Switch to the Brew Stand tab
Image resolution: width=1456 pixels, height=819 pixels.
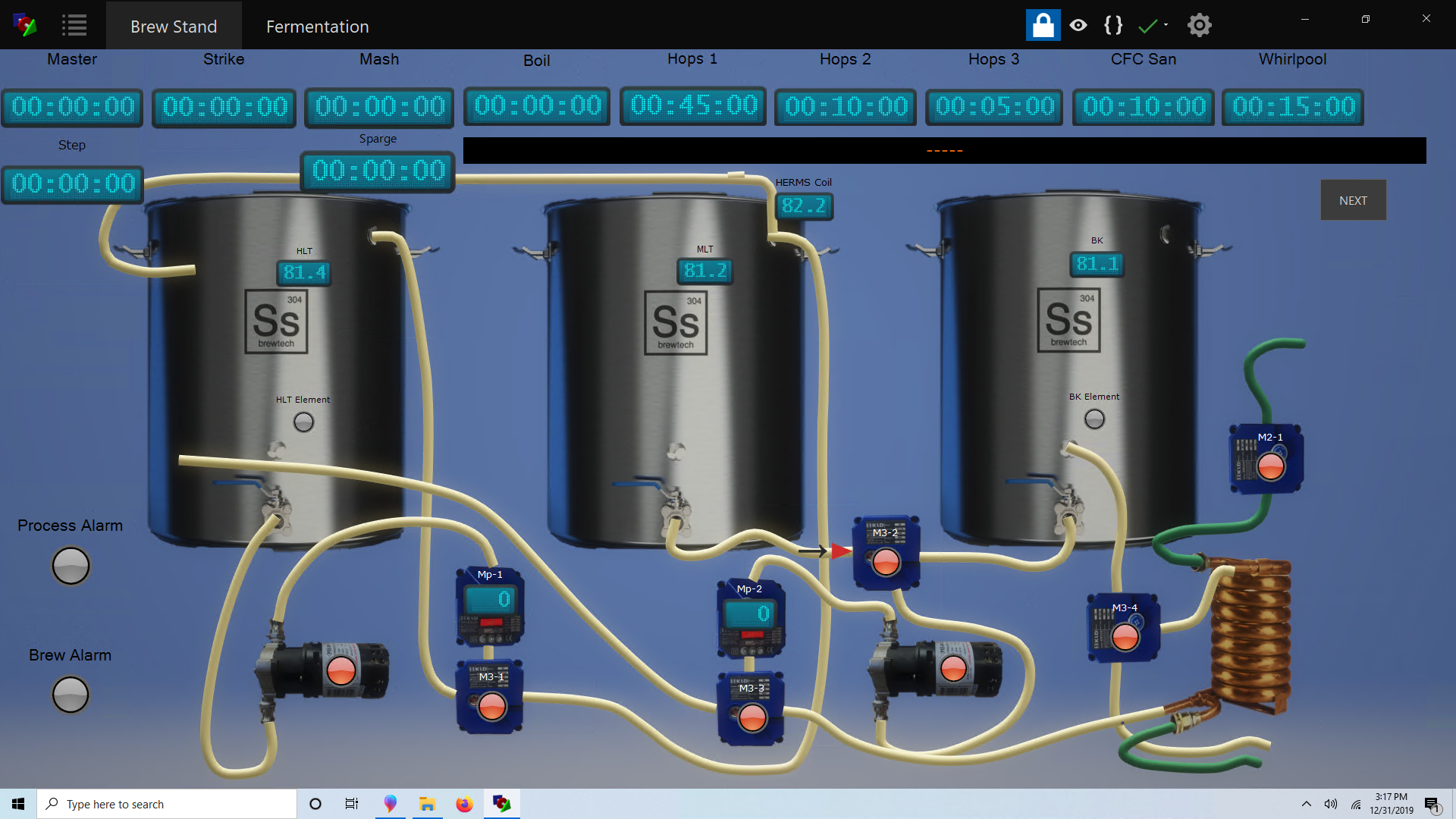[x=174, y=26]
